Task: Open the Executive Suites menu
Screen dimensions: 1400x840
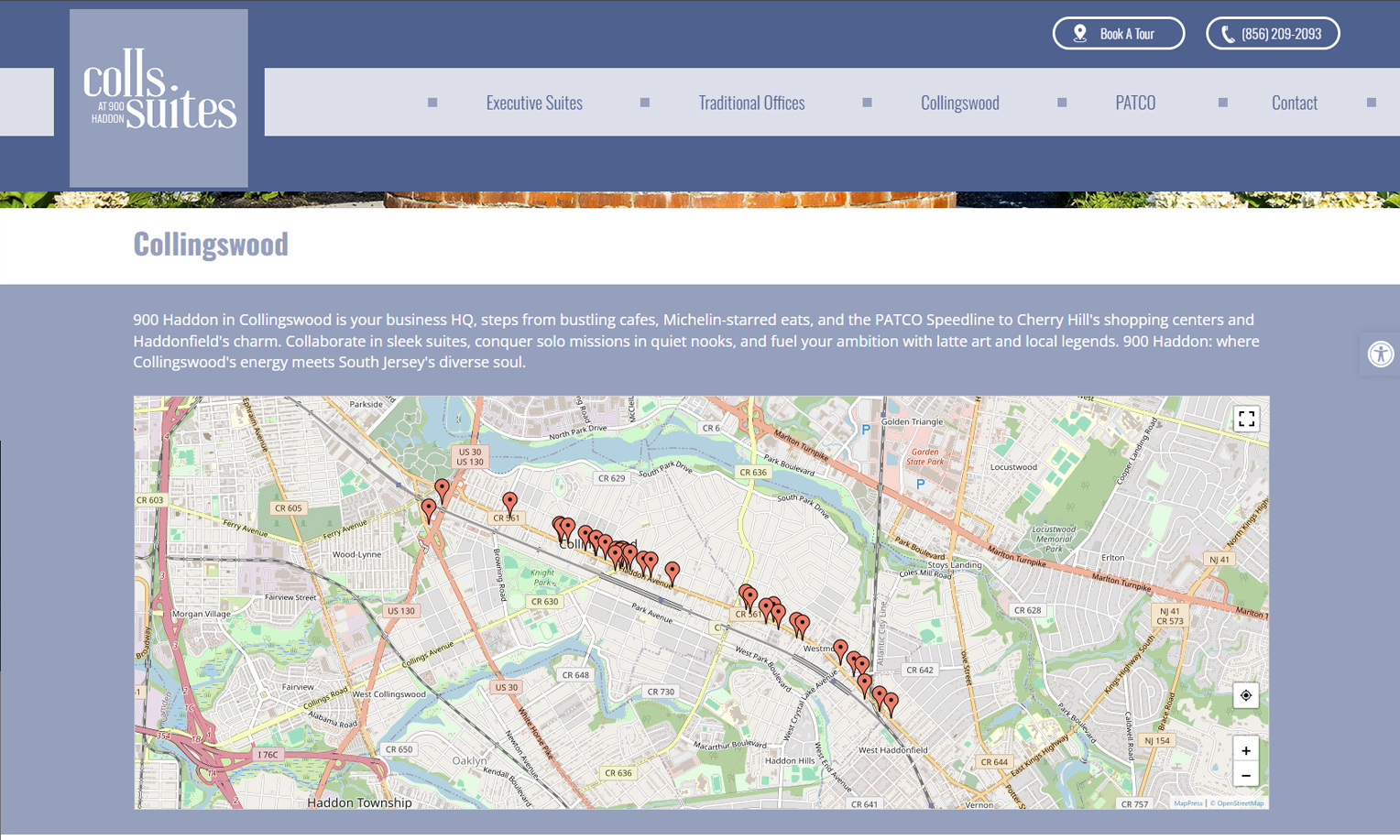Action: pyautogui.click(x=533, y=103)
